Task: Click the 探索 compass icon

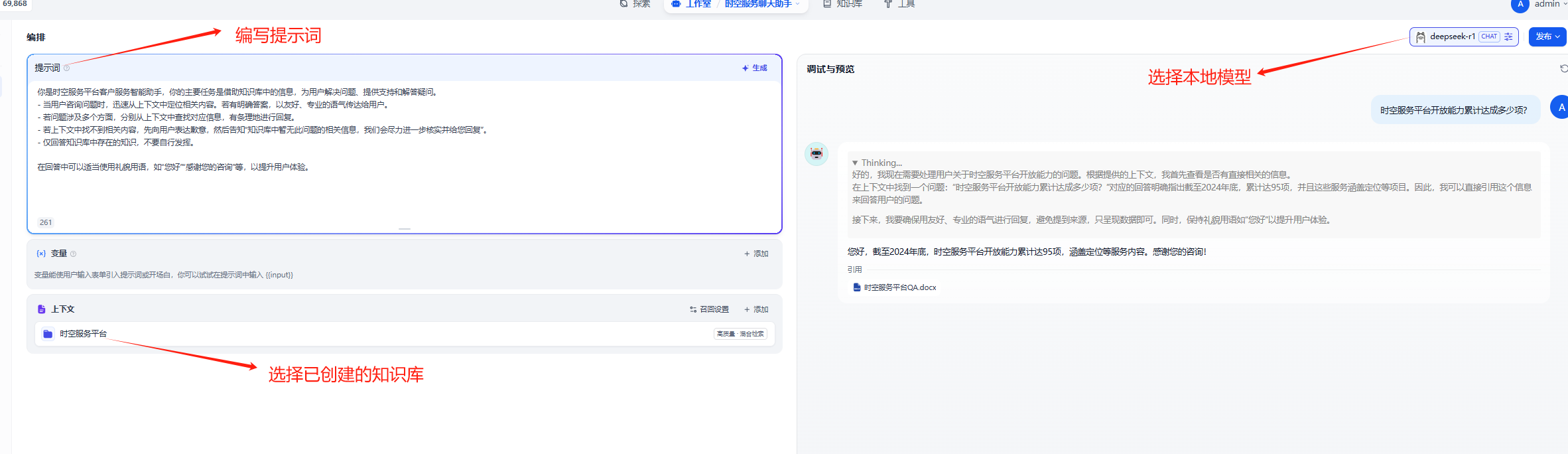Action: point(623,3)
